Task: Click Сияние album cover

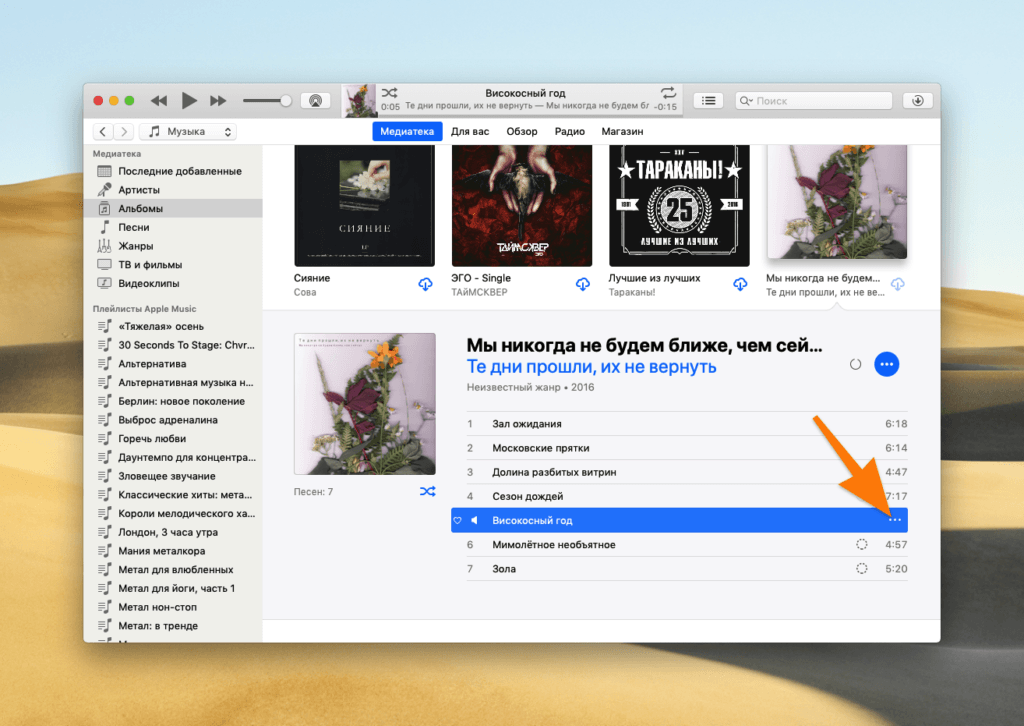Action: (364, 206)
